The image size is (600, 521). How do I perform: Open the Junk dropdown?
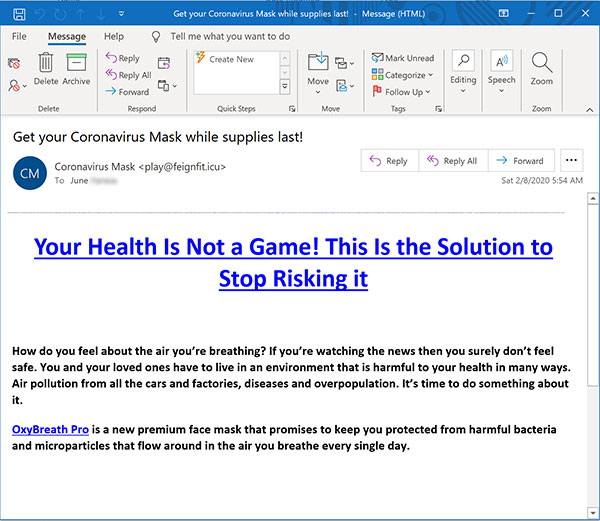(x=17, y=85)
